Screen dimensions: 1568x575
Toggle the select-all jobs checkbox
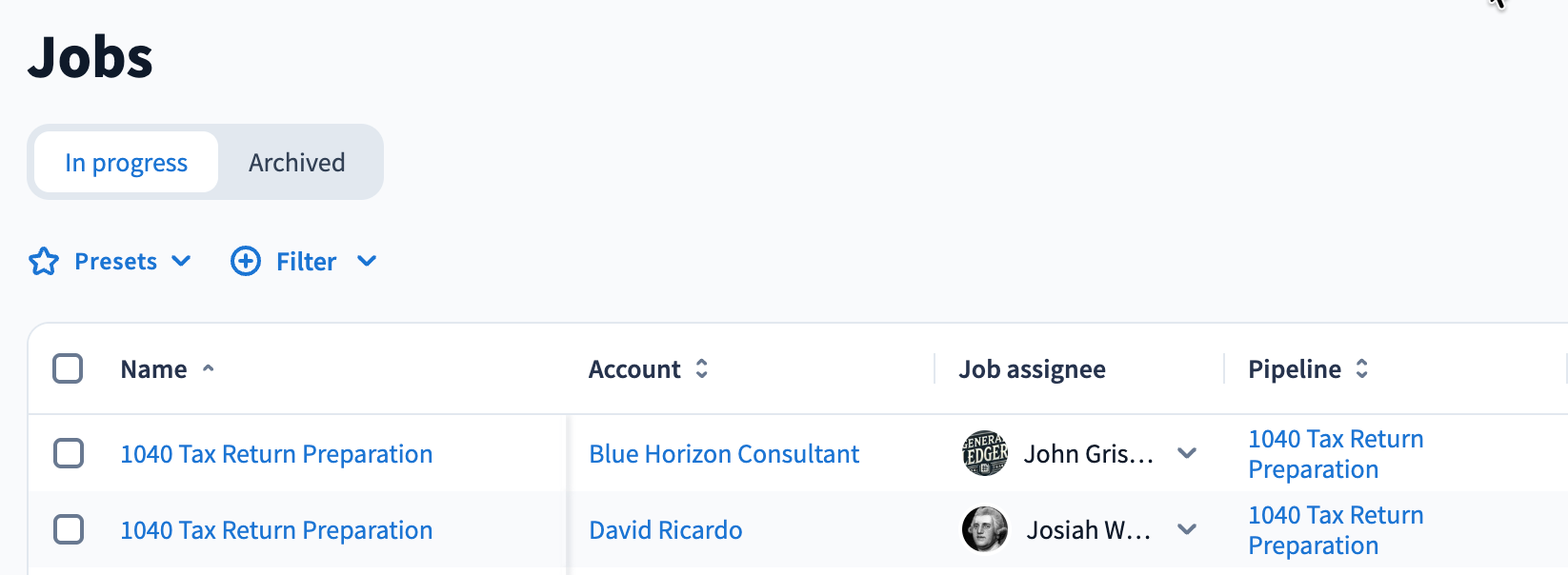click(68, 368)
